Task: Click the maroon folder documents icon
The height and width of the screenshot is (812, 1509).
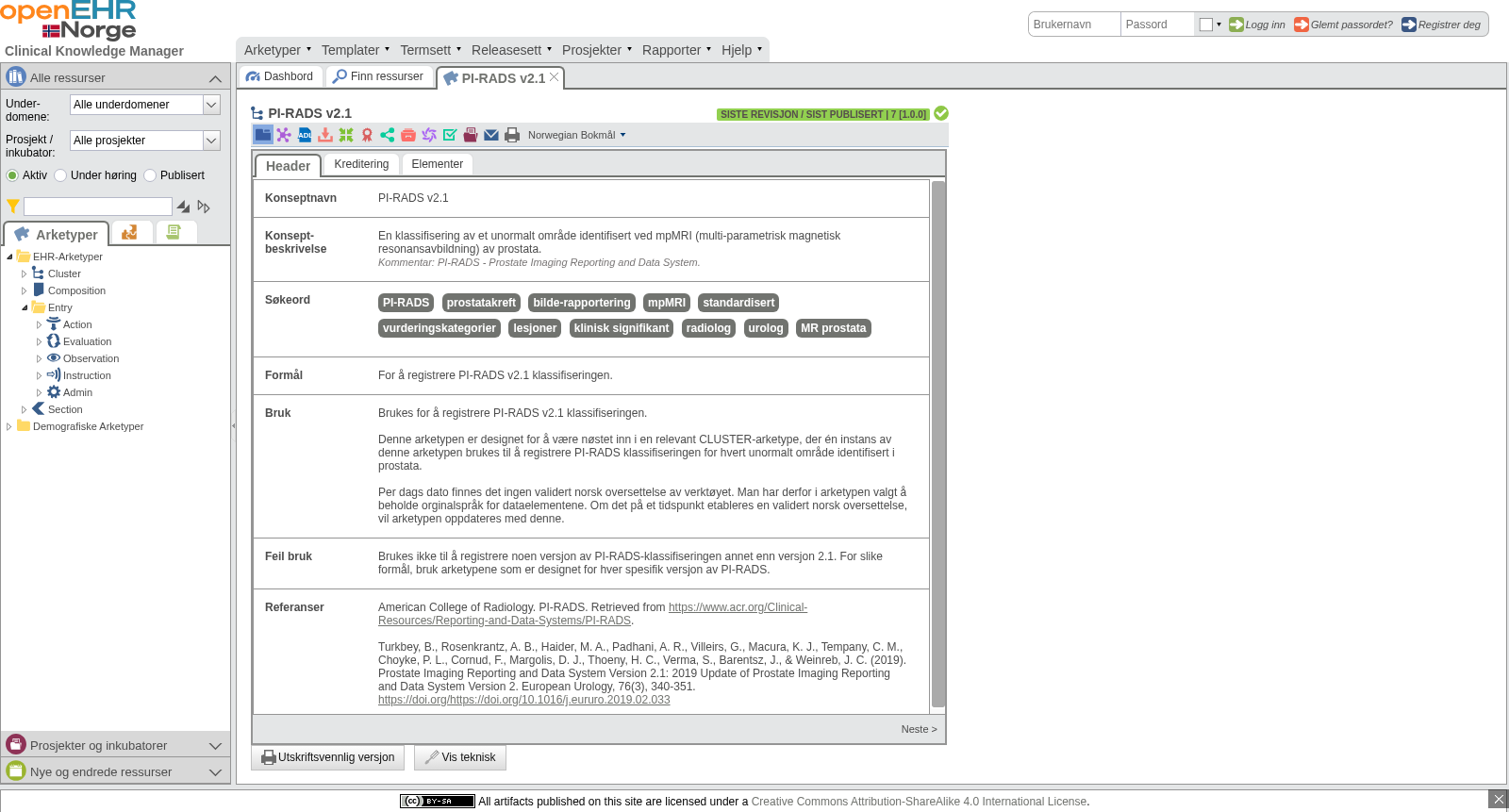Action: [x=471, y=135]
